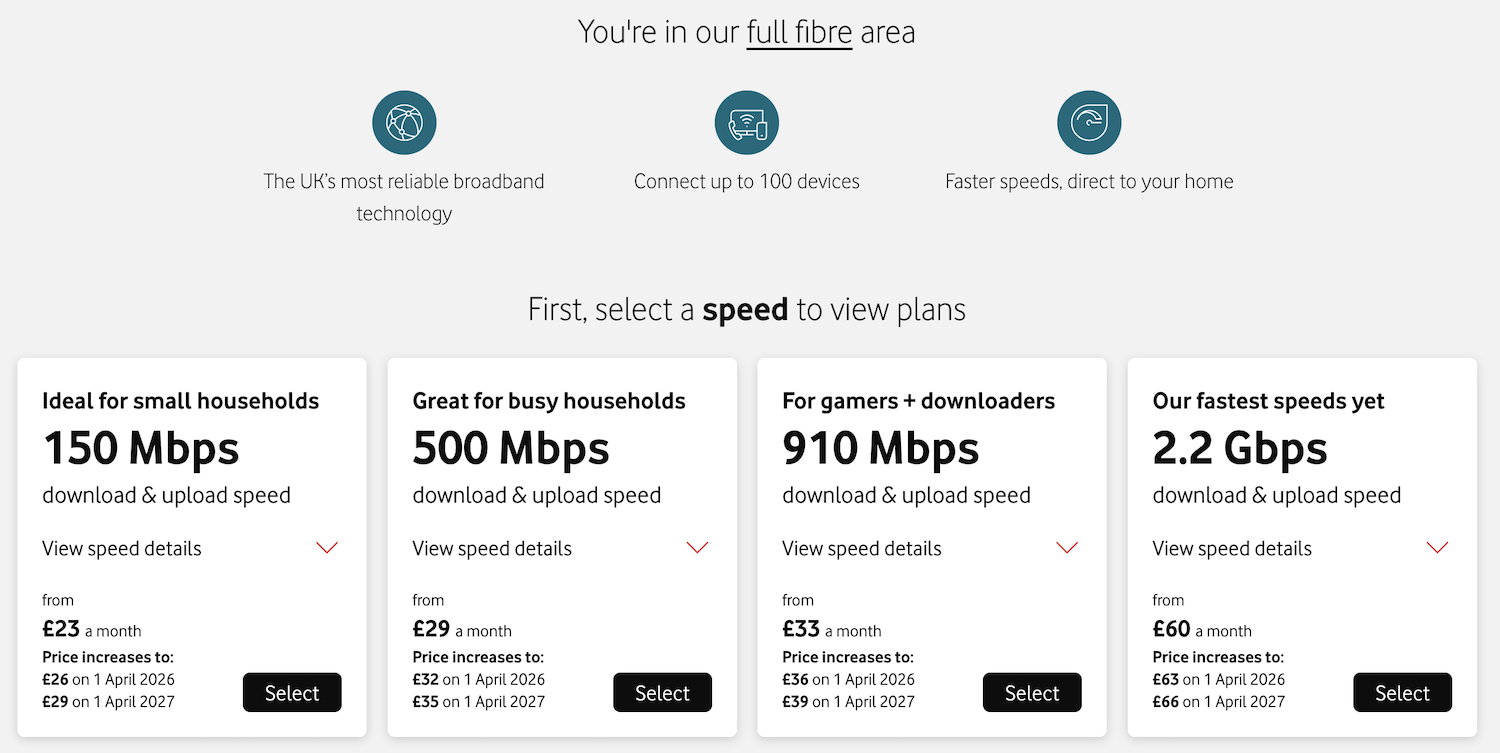The height and width of the screenshot is (753, 1500).
Task: Select the 910 Mbps plan
Action: (x=1032, y=693)
